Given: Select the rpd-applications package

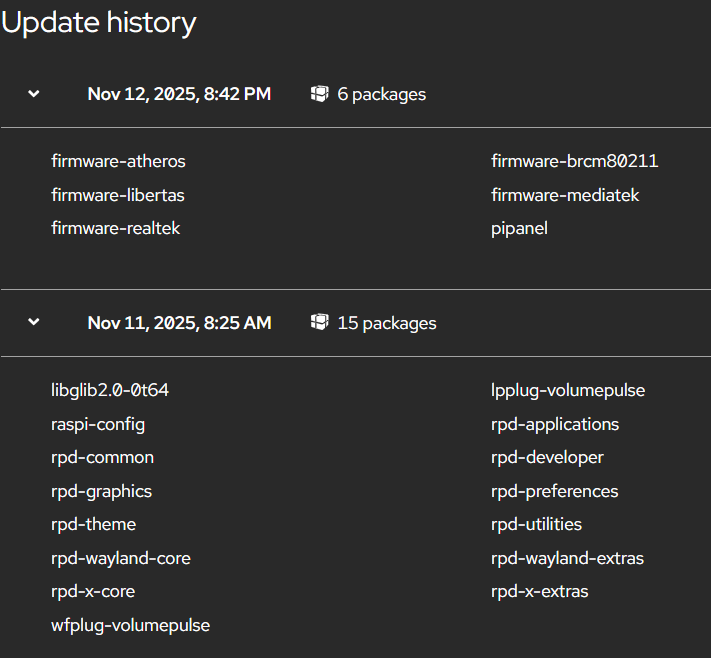Looking at the screenshot, I should (555, 424).
